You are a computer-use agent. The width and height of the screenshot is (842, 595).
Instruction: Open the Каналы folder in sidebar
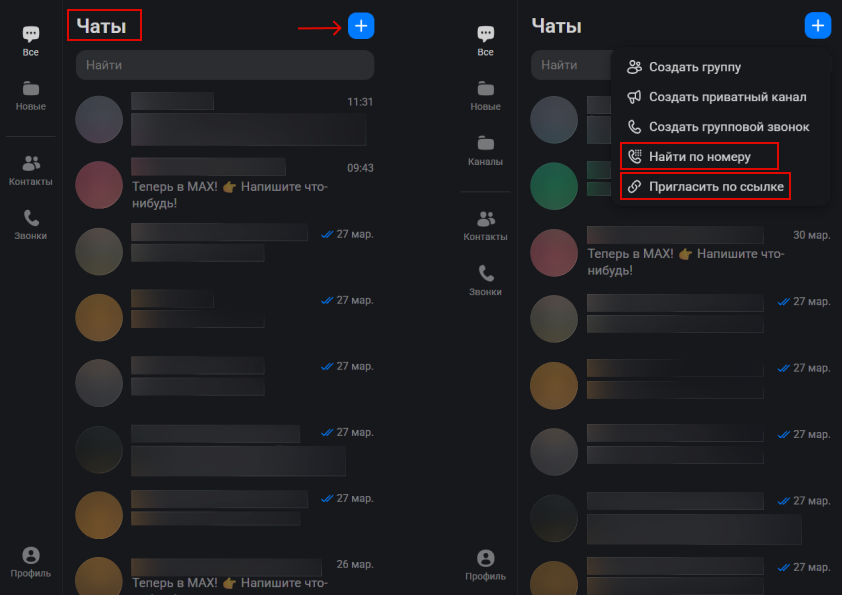(x=485, y=150)
